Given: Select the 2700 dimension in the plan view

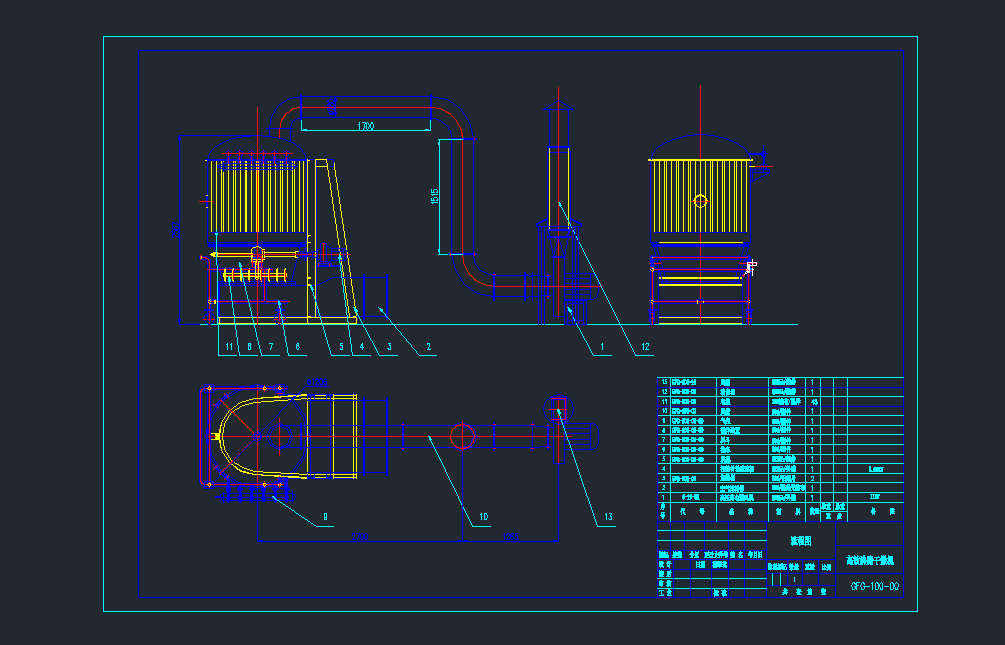Looking at the screenshot, I should point(358,537).
